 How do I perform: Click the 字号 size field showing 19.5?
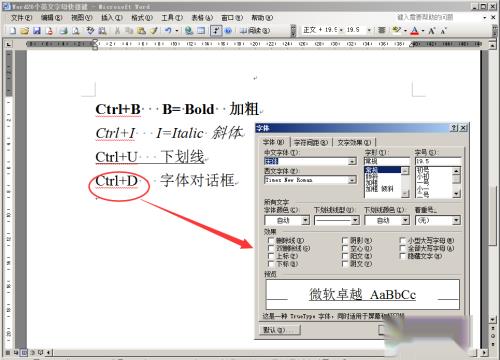[x=438, y=161]
